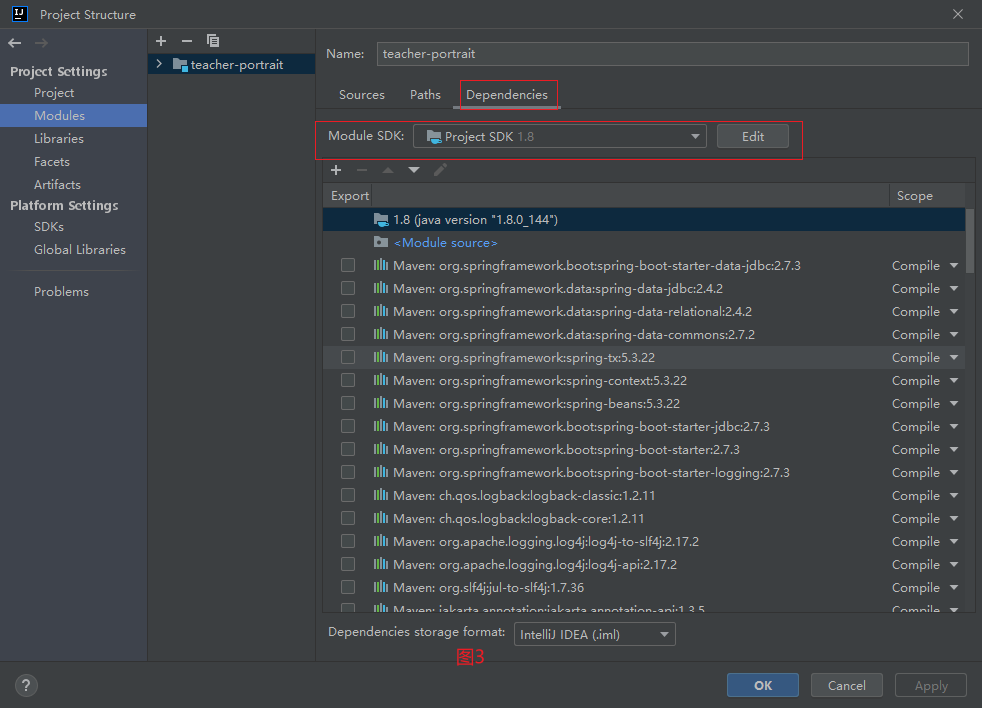Check export for spring-beans:5.3.22
The height and width of the screenshot is (708, 982).
coord(348,403)
